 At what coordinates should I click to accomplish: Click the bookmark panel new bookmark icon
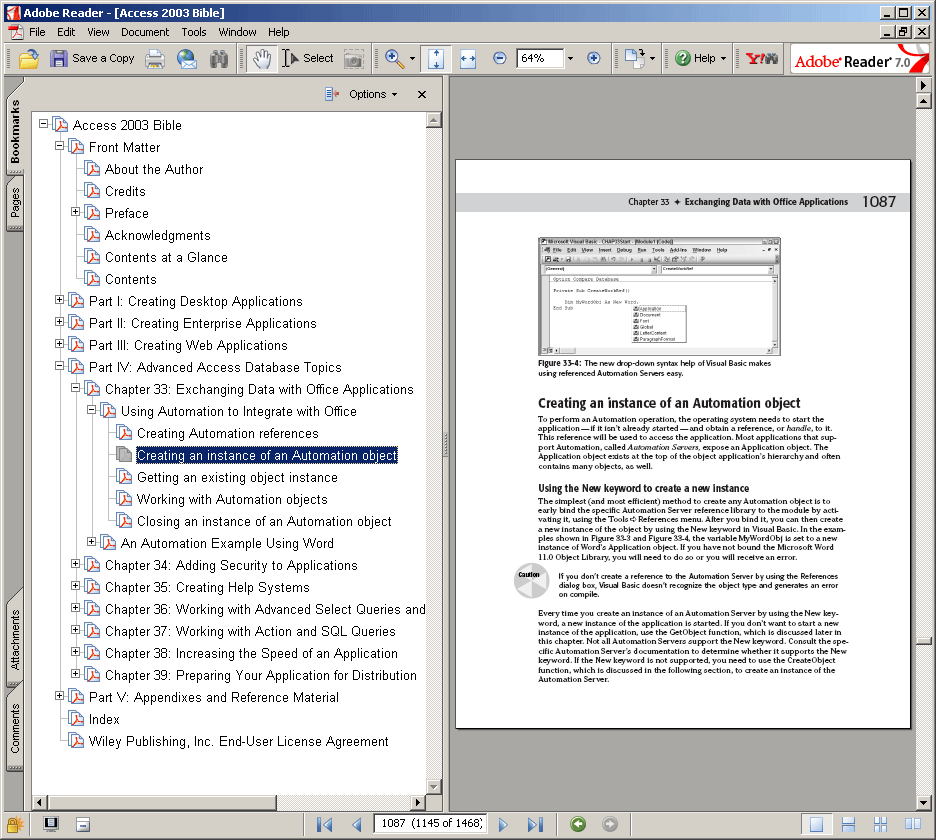[332, 94]
